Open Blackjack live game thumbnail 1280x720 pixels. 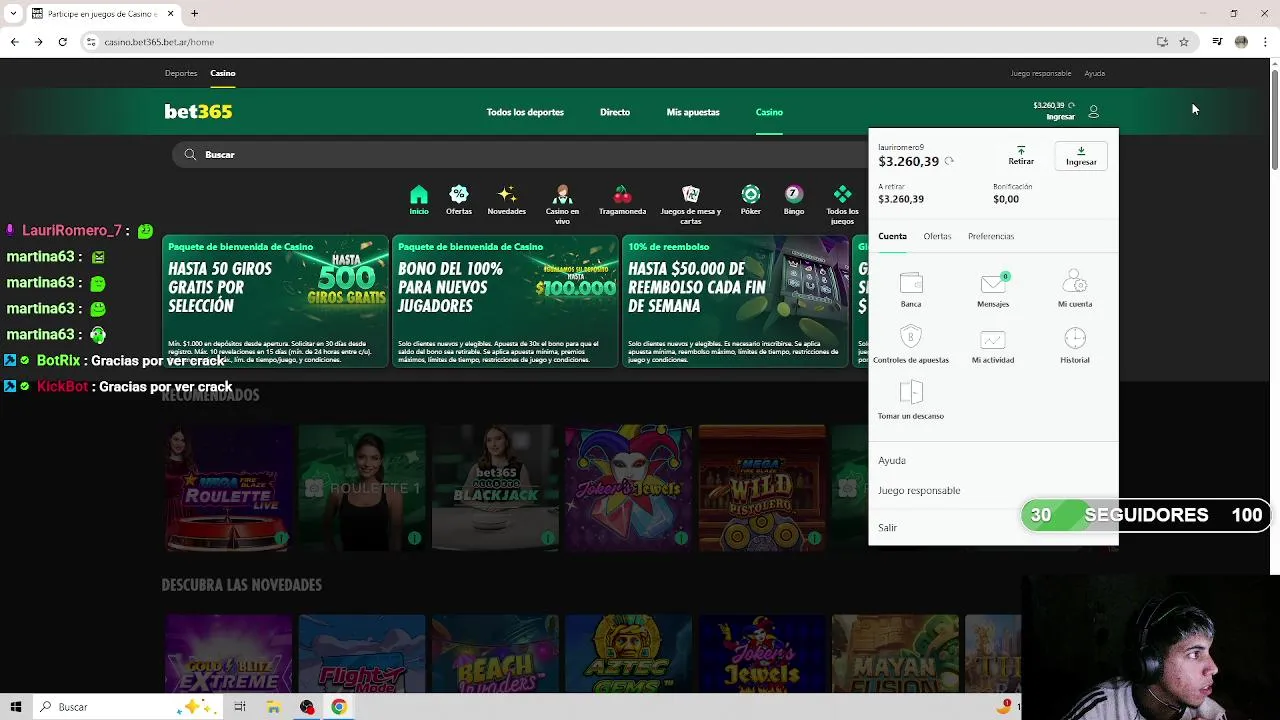tap(495, 488)
